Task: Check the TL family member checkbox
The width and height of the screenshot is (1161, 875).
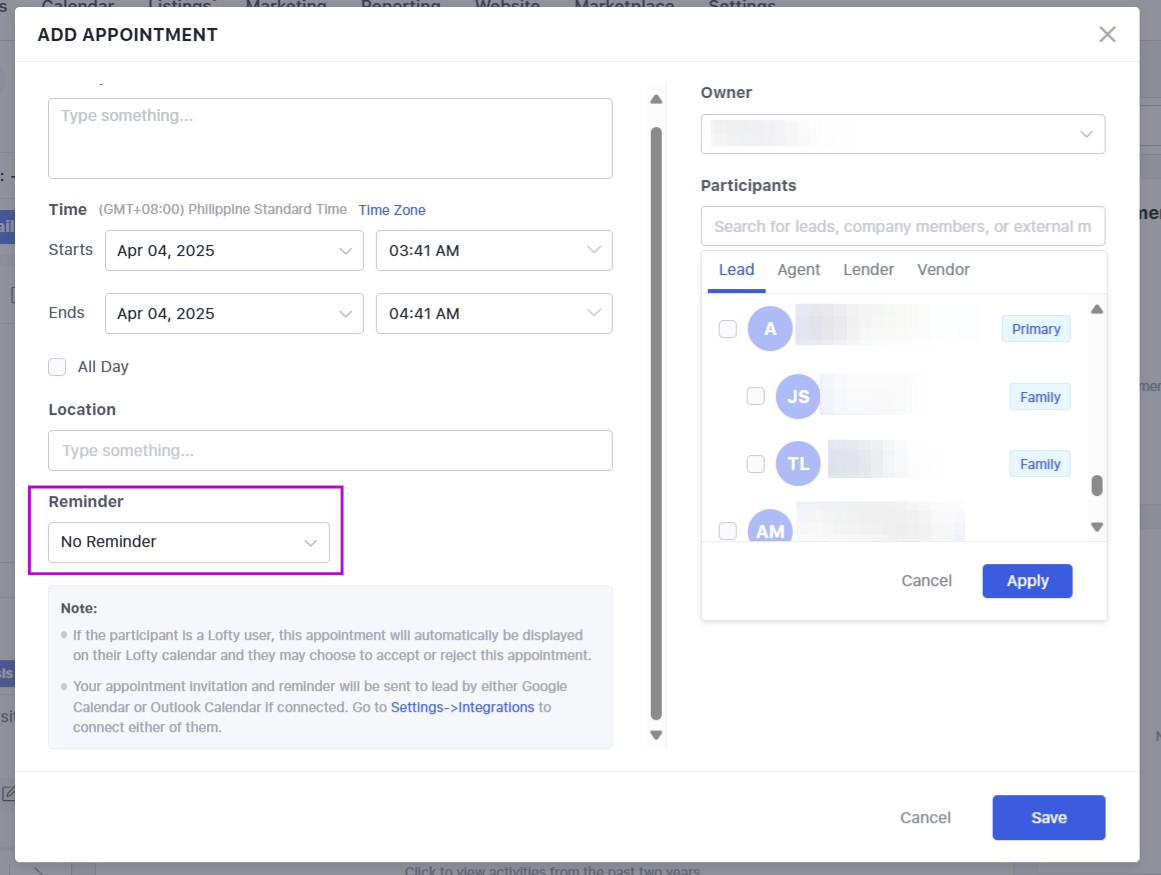Action: click(x=756, y=464)
